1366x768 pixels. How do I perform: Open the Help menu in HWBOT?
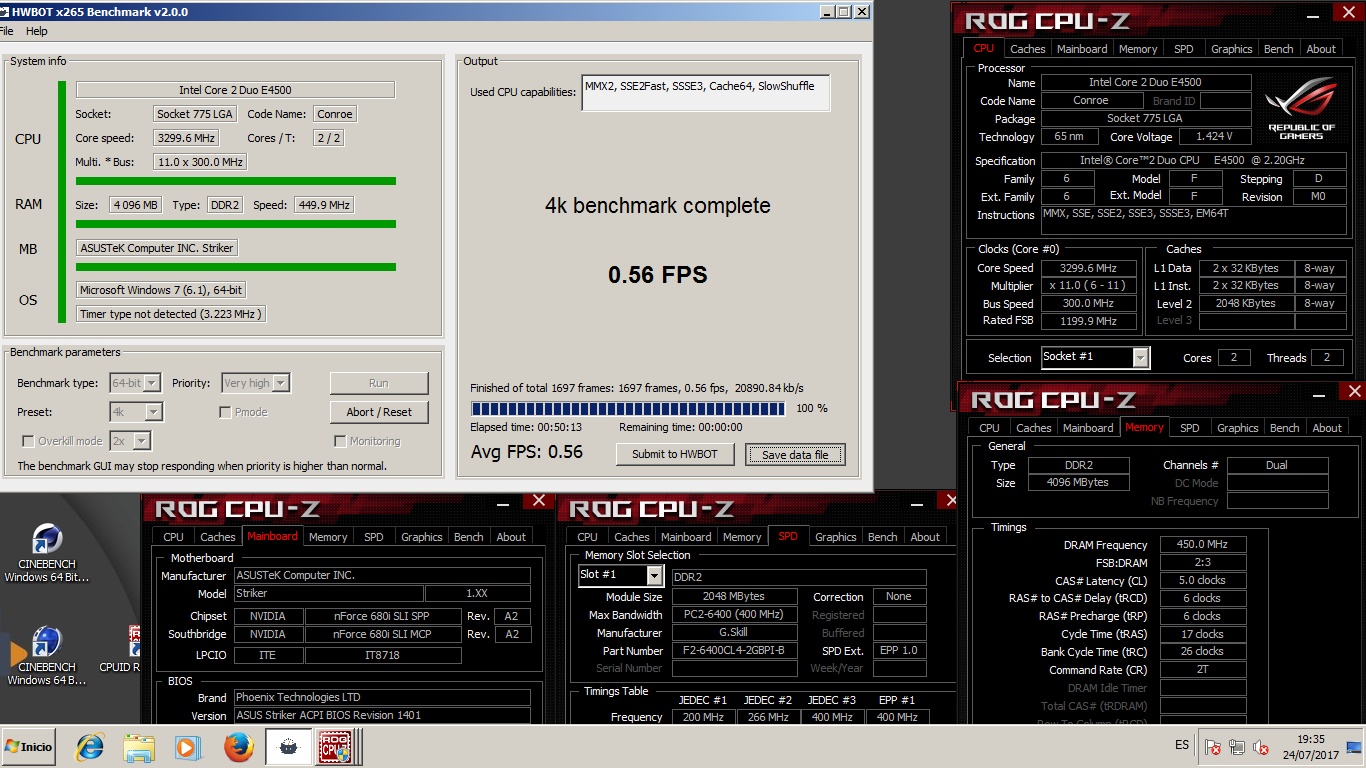click(x=36, y=31)
